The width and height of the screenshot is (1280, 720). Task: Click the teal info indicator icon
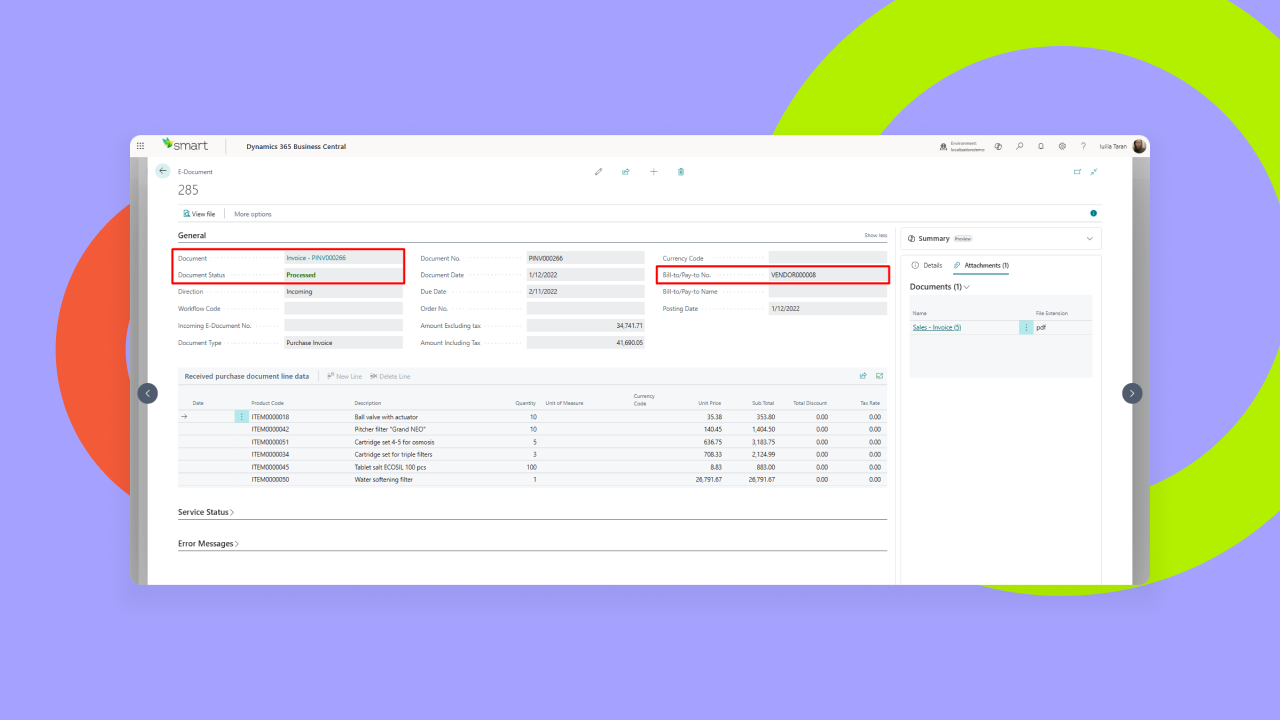tap(1093, 213)
